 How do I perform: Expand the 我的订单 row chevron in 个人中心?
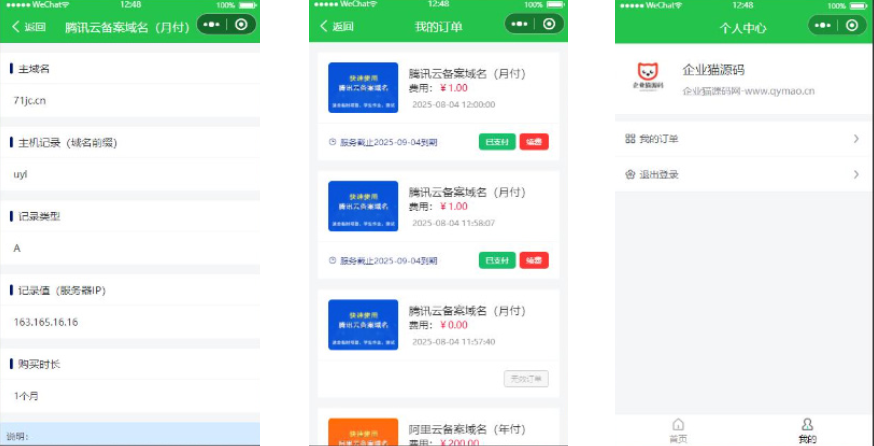tap(857, 139)
